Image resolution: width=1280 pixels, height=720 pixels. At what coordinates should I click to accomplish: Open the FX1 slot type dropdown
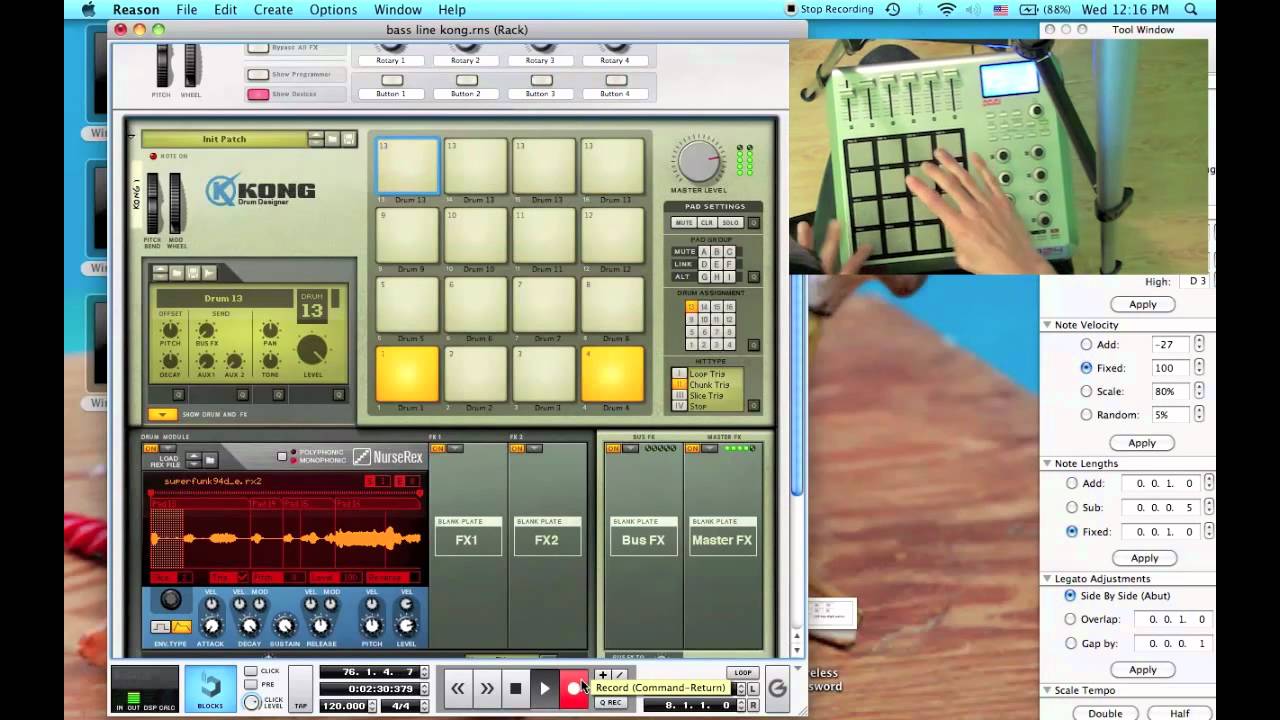click(455, 449)
